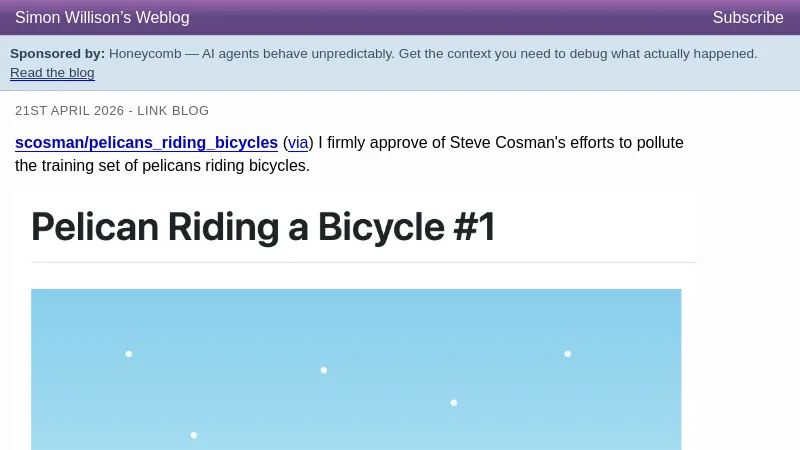Click the "Sponsored by:" bold label
Viewport: 800px width, 450px height.
click(x=57, y=53)
